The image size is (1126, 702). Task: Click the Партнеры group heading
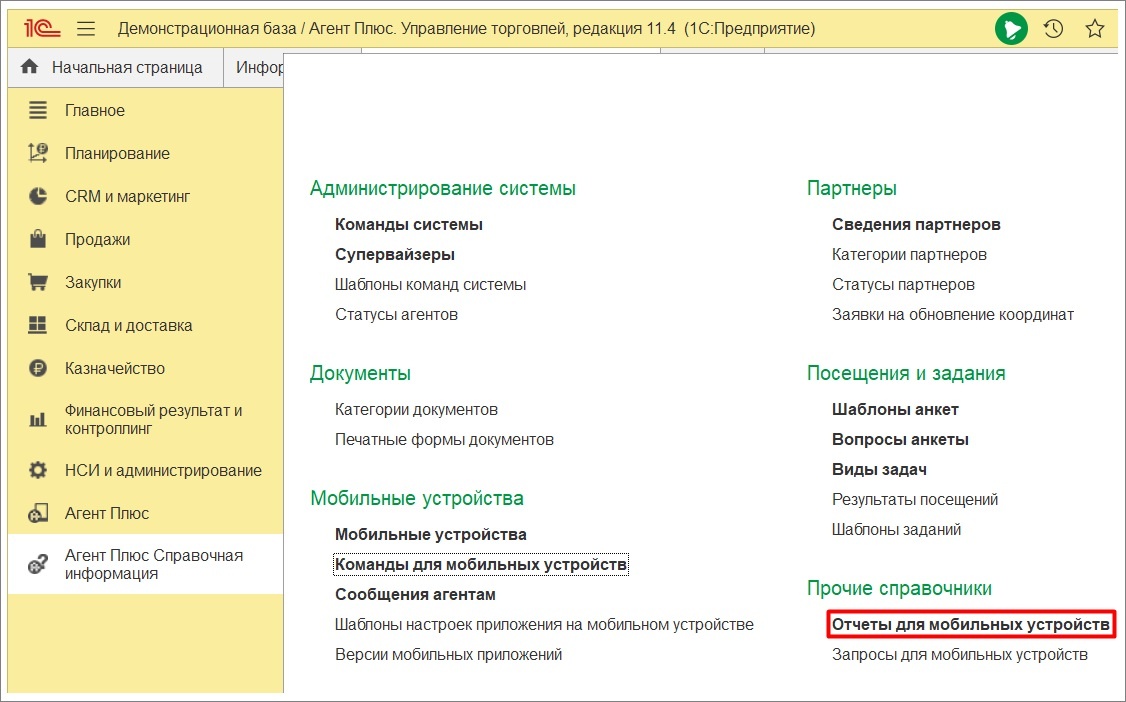point(852,189)
